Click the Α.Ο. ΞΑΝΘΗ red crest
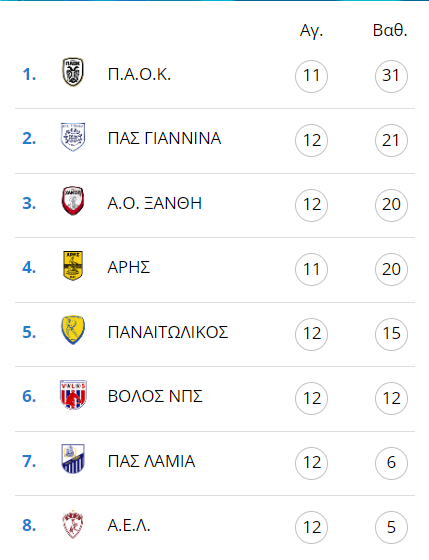 pos(73,201)
